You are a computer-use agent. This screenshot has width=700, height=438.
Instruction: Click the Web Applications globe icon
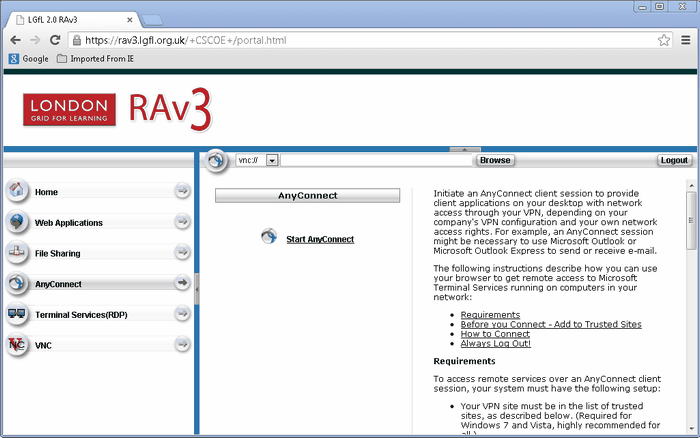point(17,221)
